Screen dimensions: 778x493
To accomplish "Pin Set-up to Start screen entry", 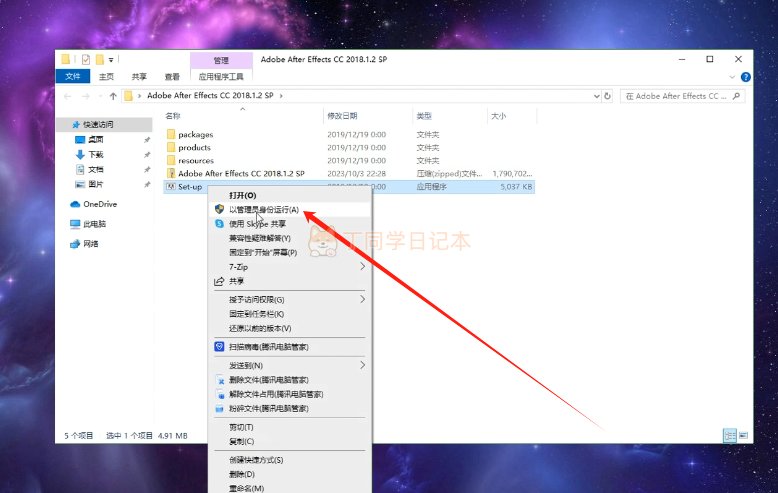I will pyautogui.click(x=290, y=252).
